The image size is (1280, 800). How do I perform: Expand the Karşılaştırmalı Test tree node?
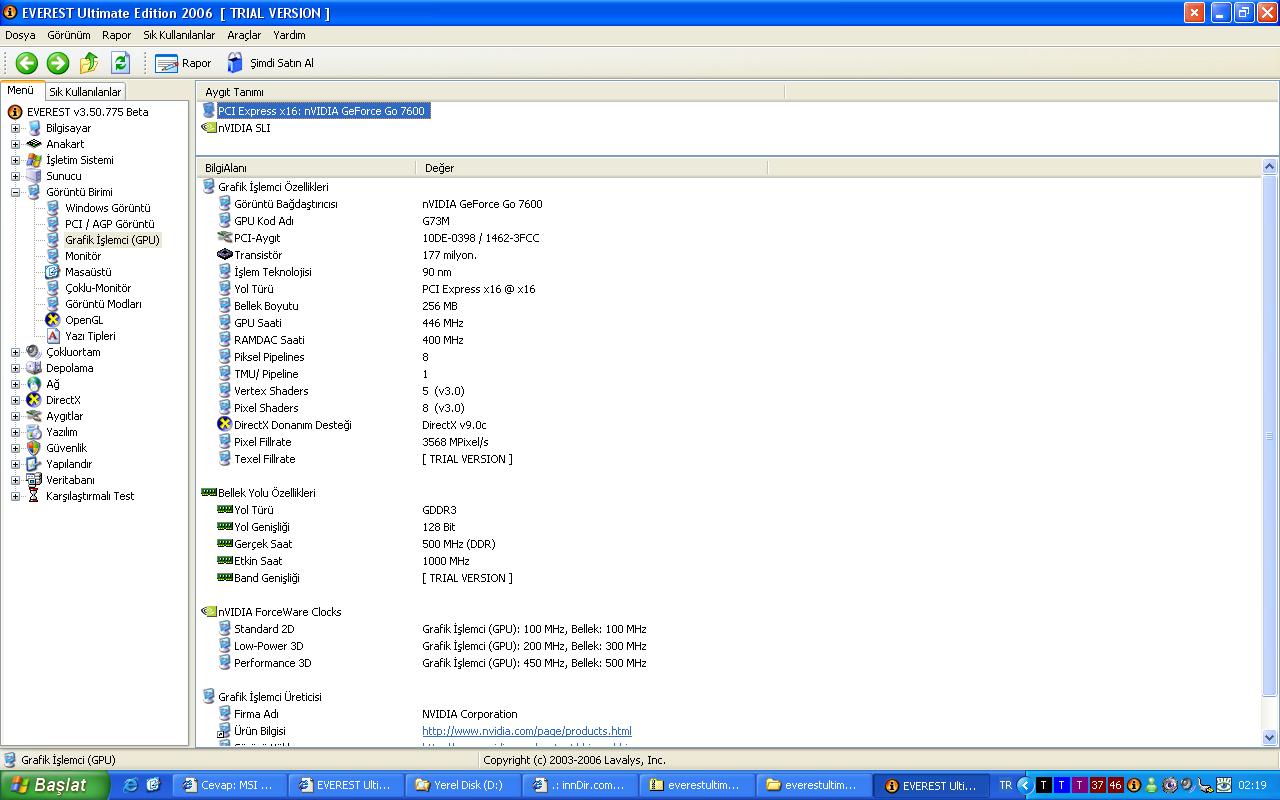tap(15, 496)
